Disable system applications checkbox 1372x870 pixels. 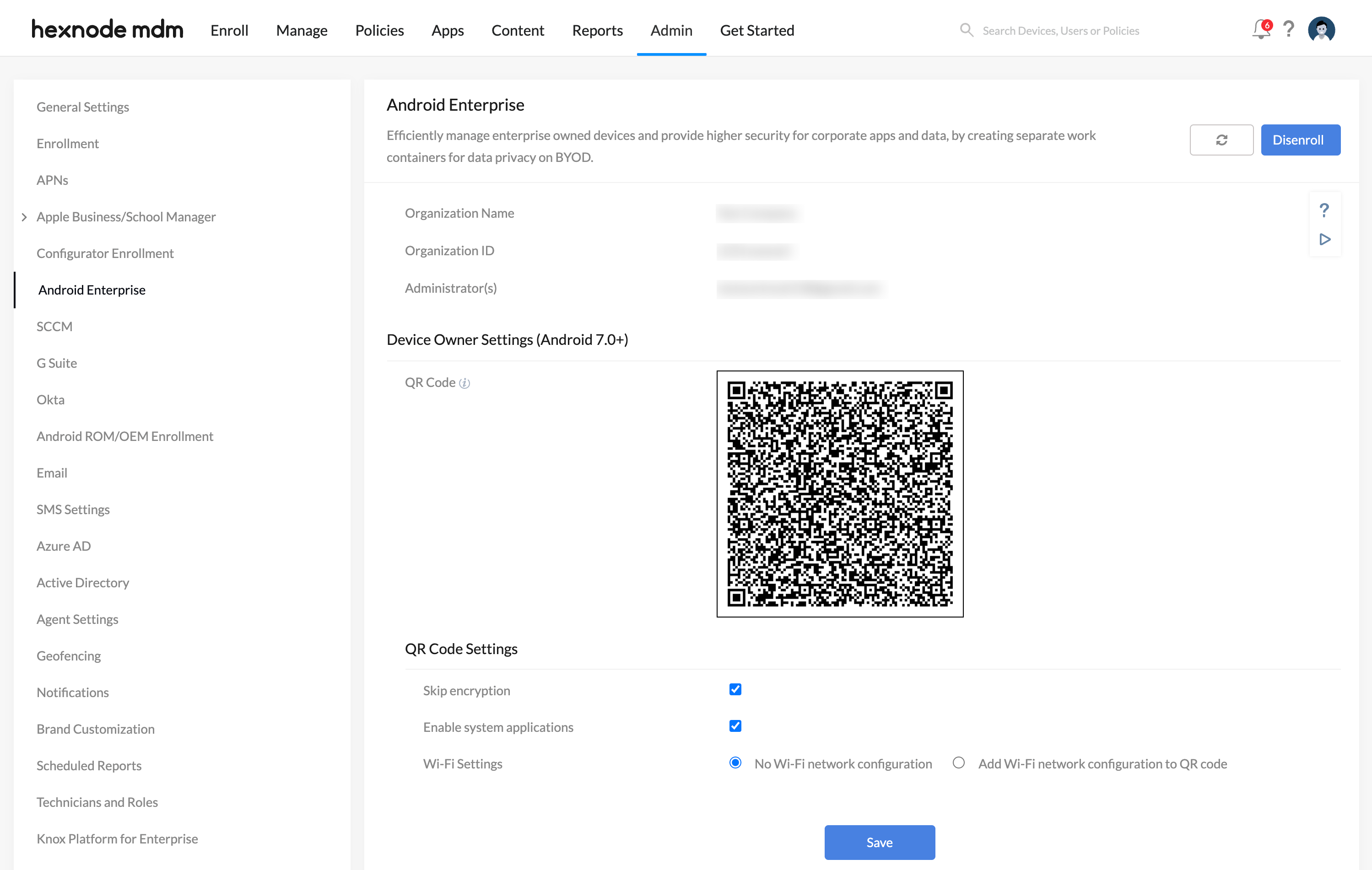(735, 726)
